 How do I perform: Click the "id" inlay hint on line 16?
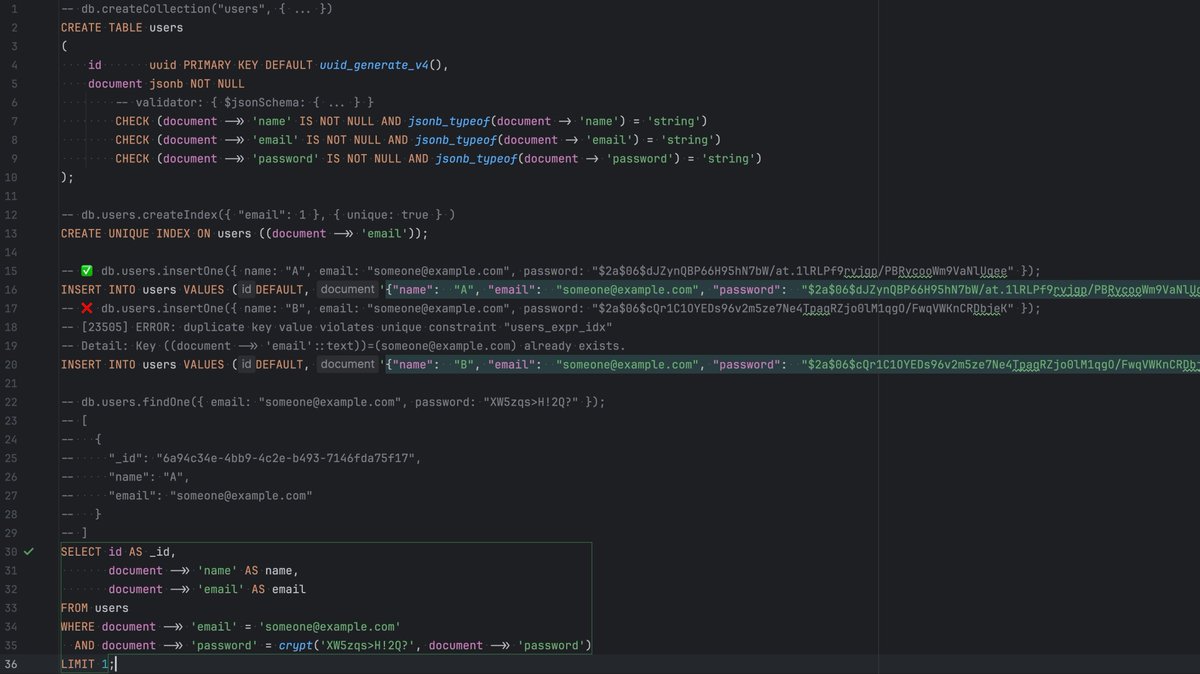(x=246, y=290)
